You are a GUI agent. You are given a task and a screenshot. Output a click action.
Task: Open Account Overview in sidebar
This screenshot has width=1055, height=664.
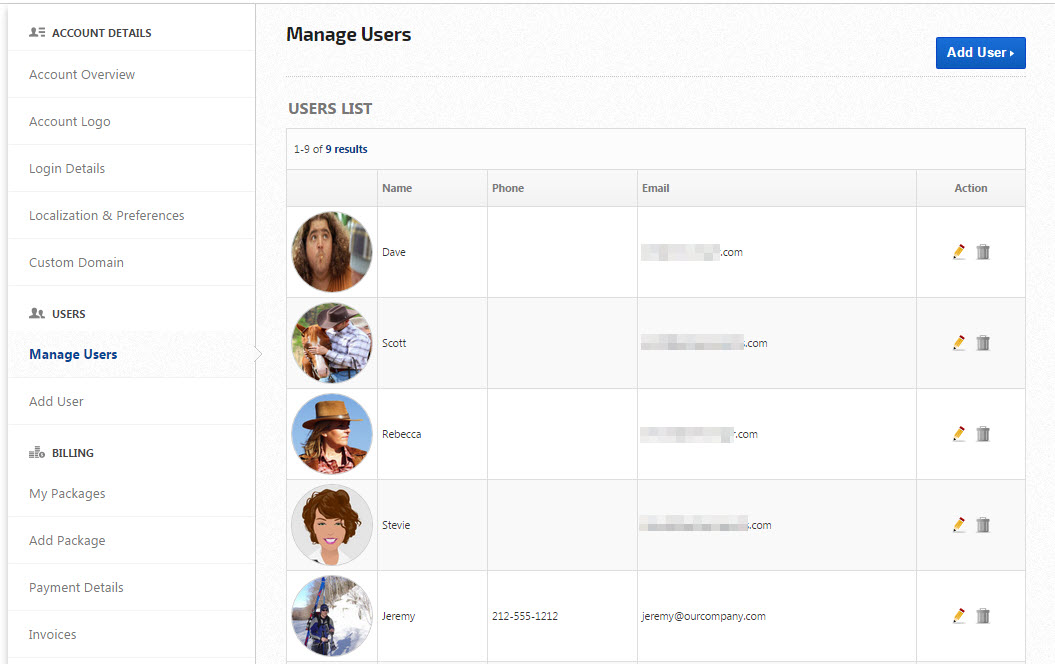(82, 74)
